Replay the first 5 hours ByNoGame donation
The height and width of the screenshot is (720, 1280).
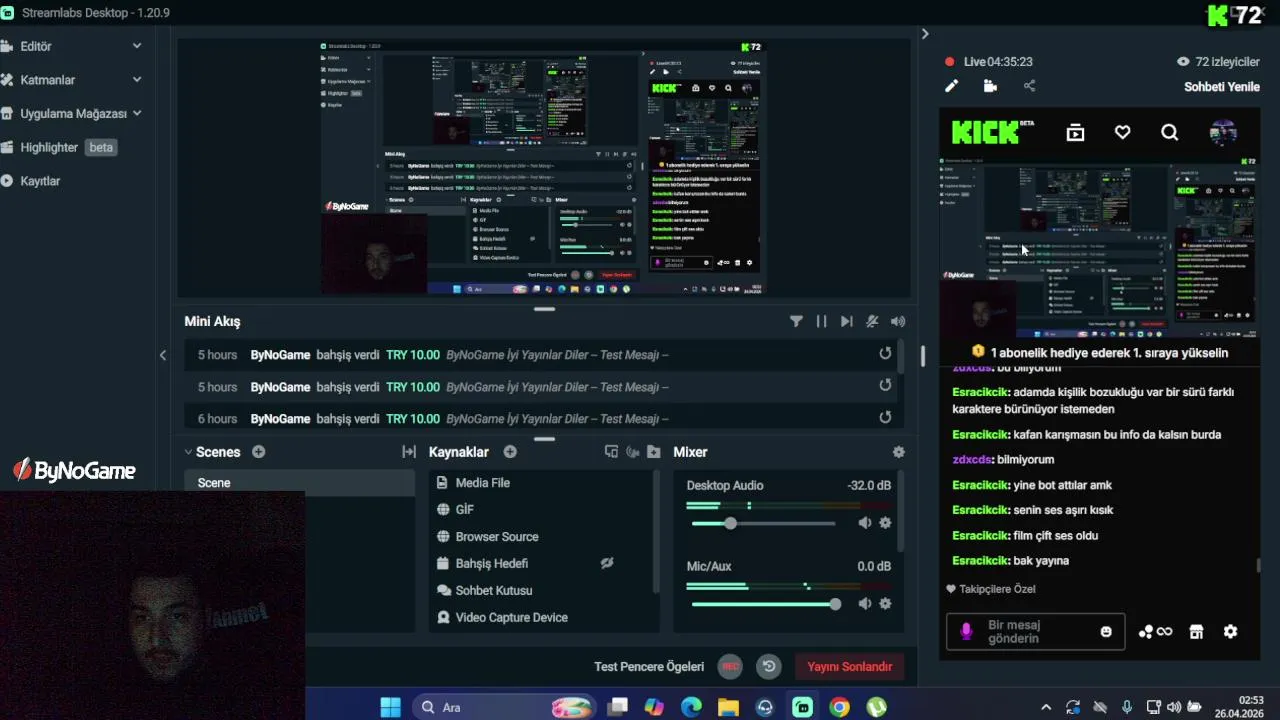pyautogui.click(x=885, y=354)
